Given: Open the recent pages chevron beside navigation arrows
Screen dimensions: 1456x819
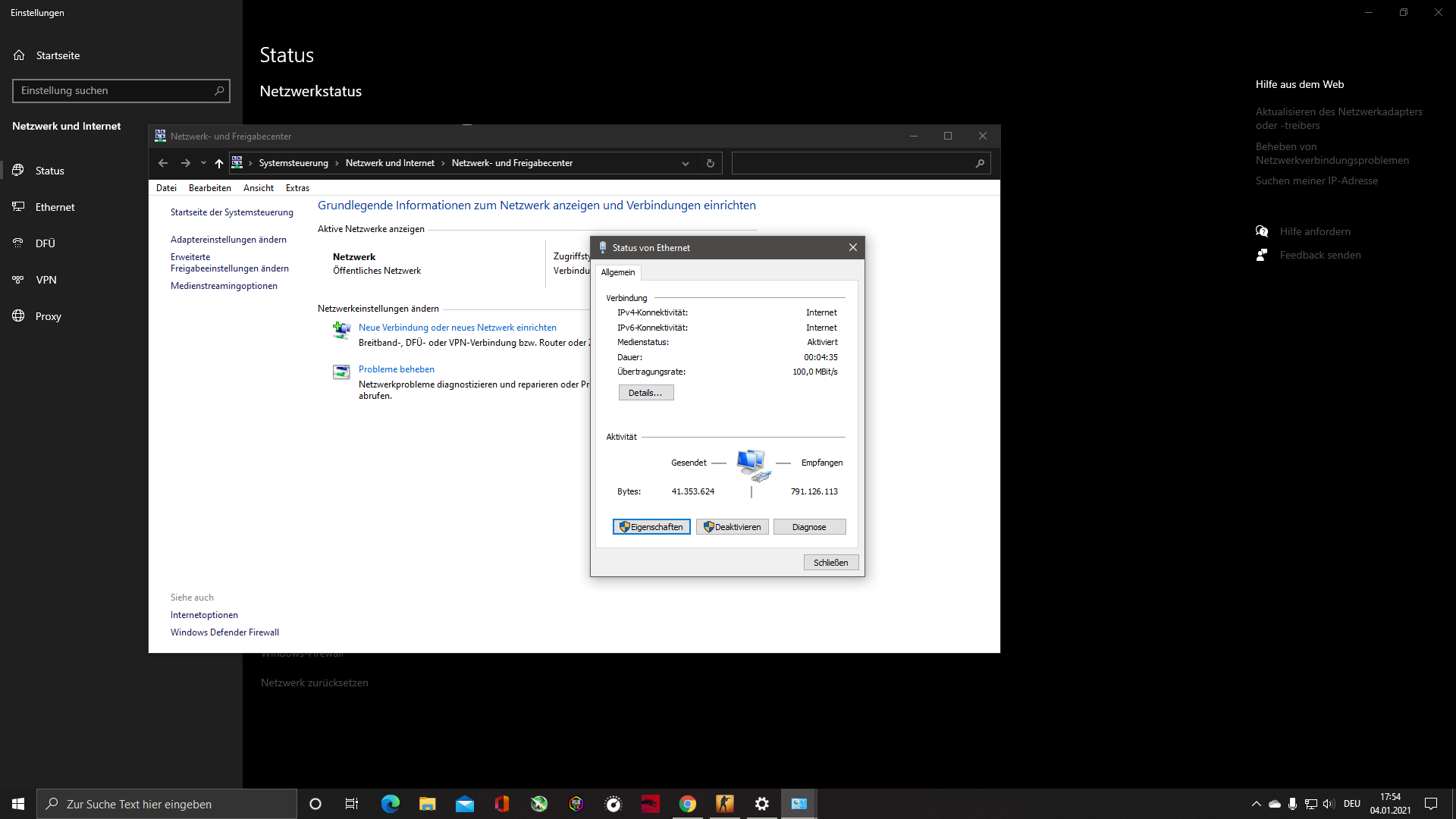Looking at the screenshot, I should tap(203, 163).
